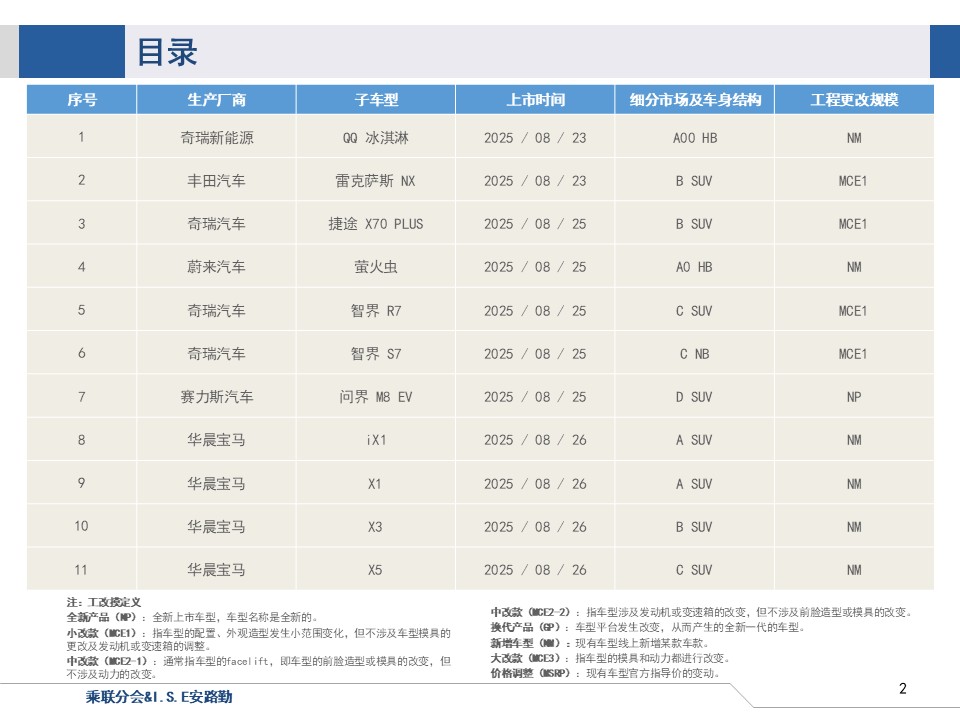Select the A SUV cell in the iX1 row
Image resolution: width=960 pixels, height=720 pixels.
pyautogui.click(x=695, y=440)
